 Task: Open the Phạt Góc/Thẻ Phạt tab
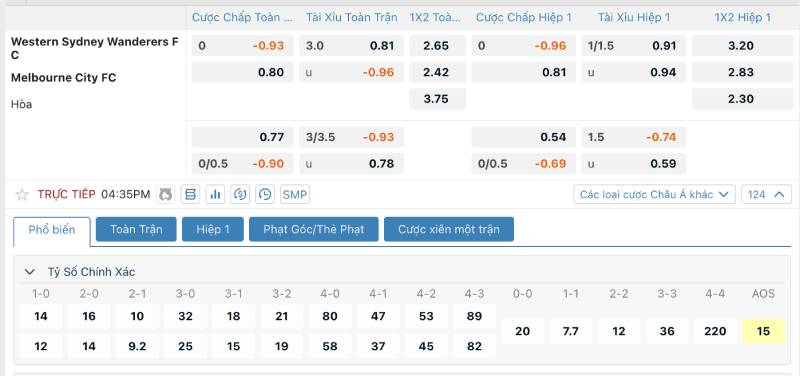[x=314, y=229]
